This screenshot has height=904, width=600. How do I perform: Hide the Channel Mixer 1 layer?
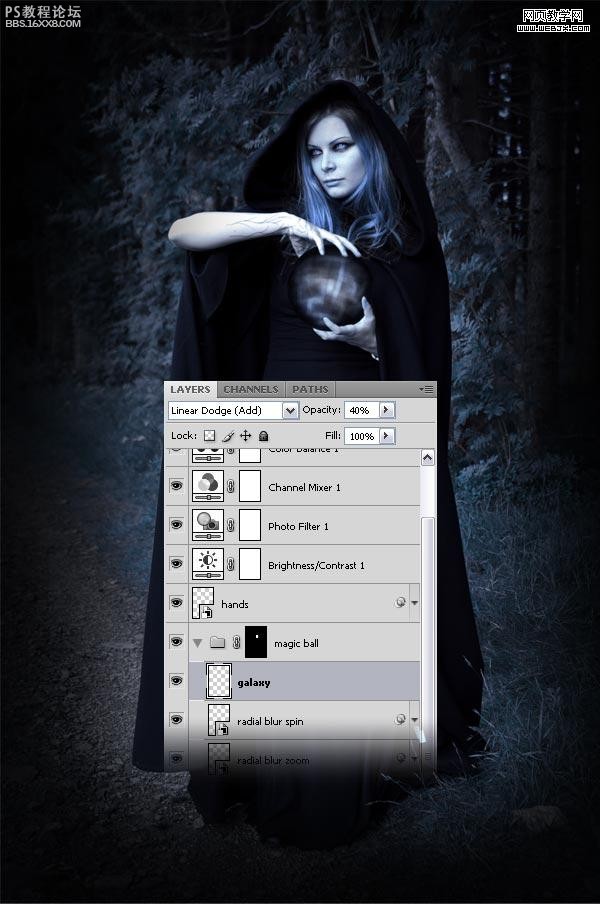[x=177, y=486]
